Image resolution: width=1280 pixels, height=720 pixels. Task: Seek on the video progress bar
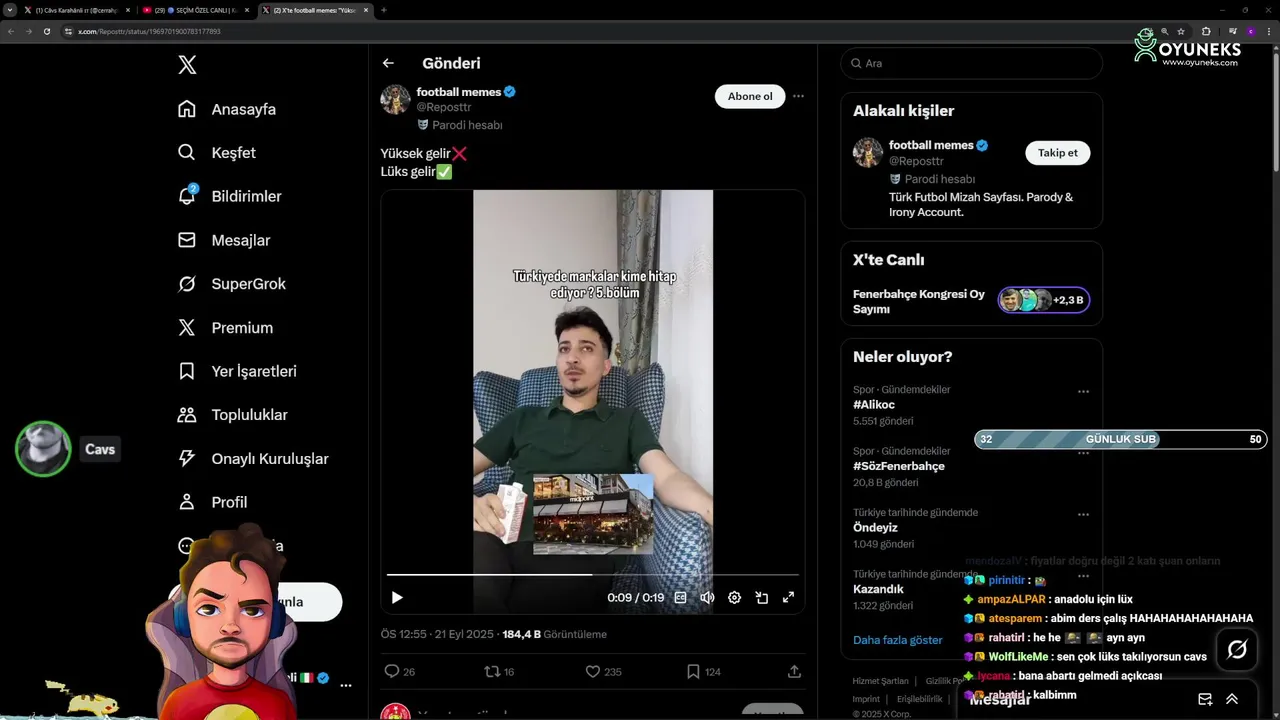tap(593, 575)
